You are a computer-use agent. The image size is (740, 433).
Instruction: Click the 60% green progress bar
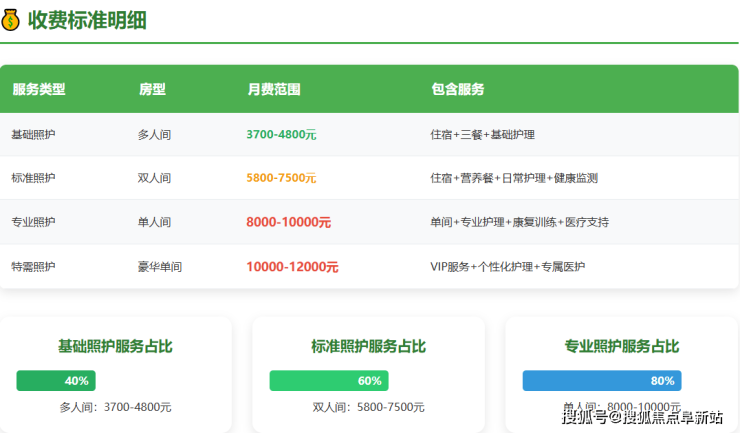pyautogui.click(x=328, y=381)
